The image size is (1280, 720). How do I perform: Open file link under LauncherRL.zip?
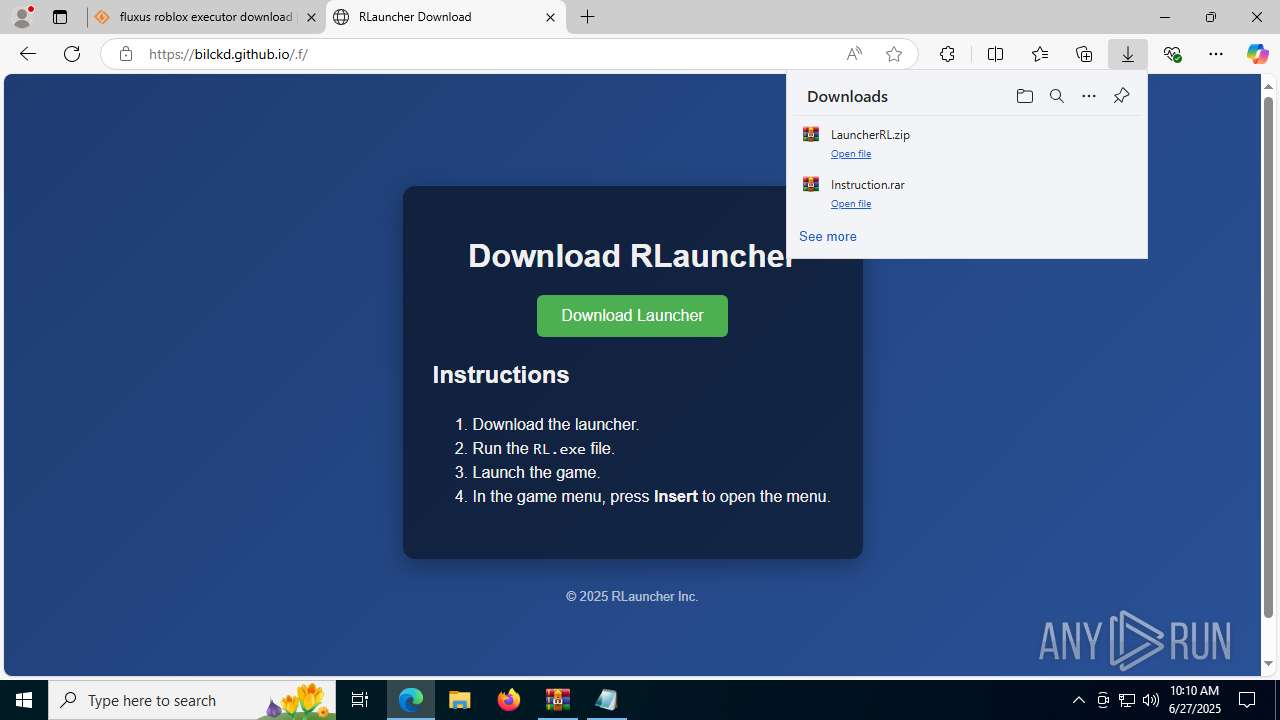pyautogui.click(x=851, y=154)
